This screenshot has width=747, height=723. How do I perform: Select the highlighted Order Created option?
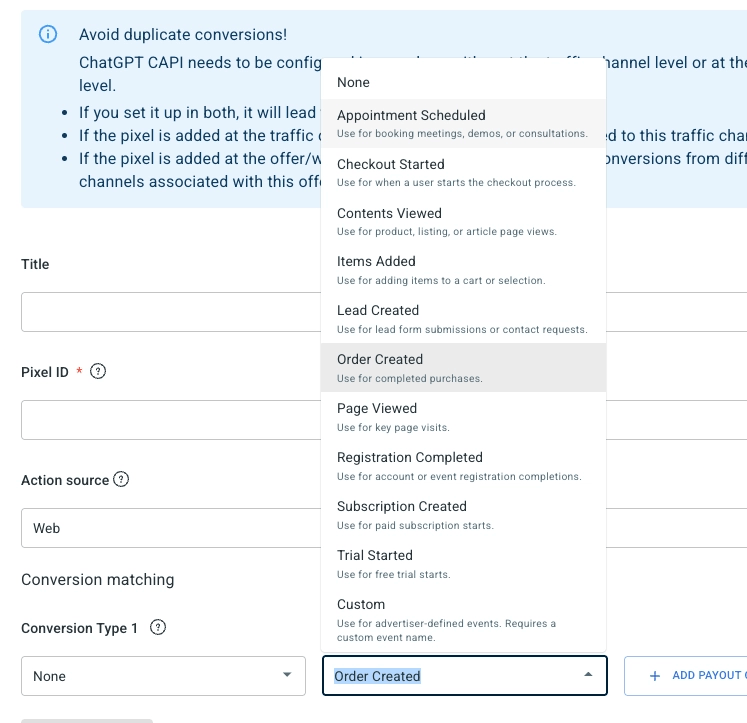coord(464,368)
